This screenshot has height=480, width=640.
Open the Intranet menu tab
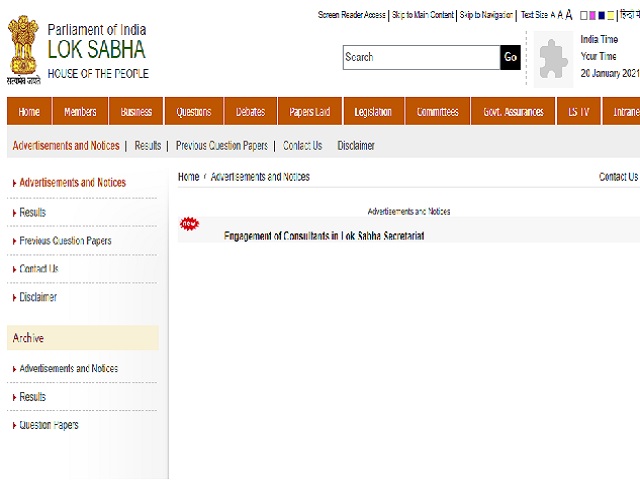click(621, 111)
